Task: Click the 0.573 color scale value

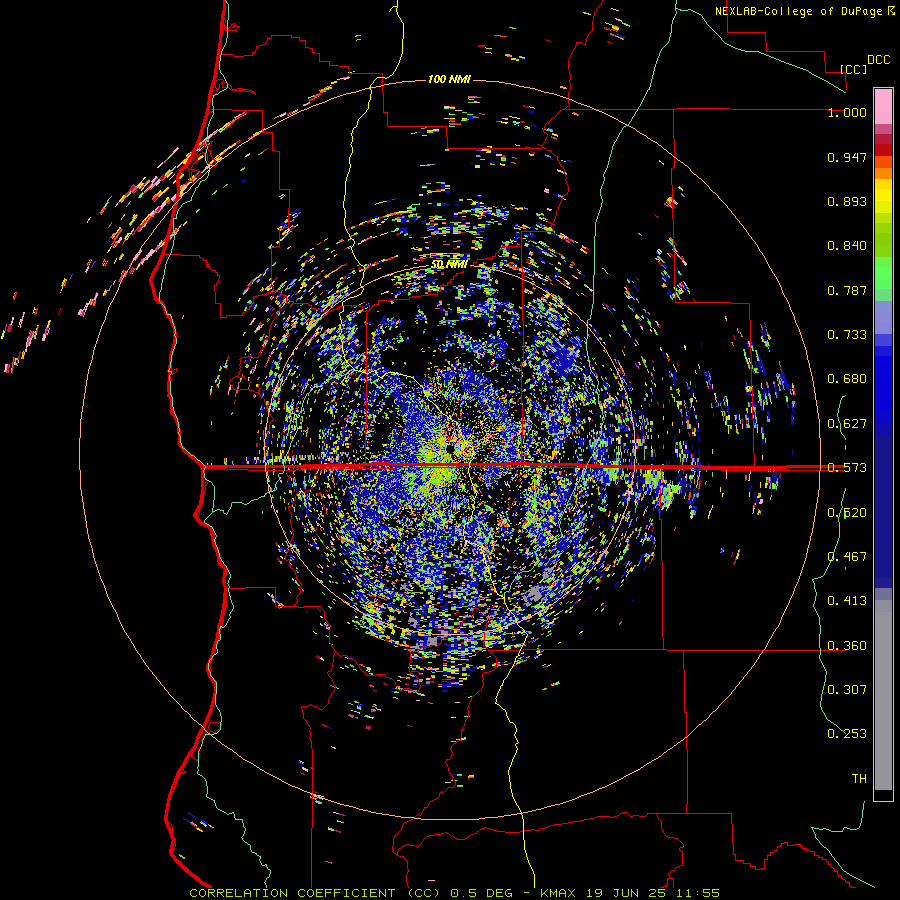Action: click(x=847, y=468)
